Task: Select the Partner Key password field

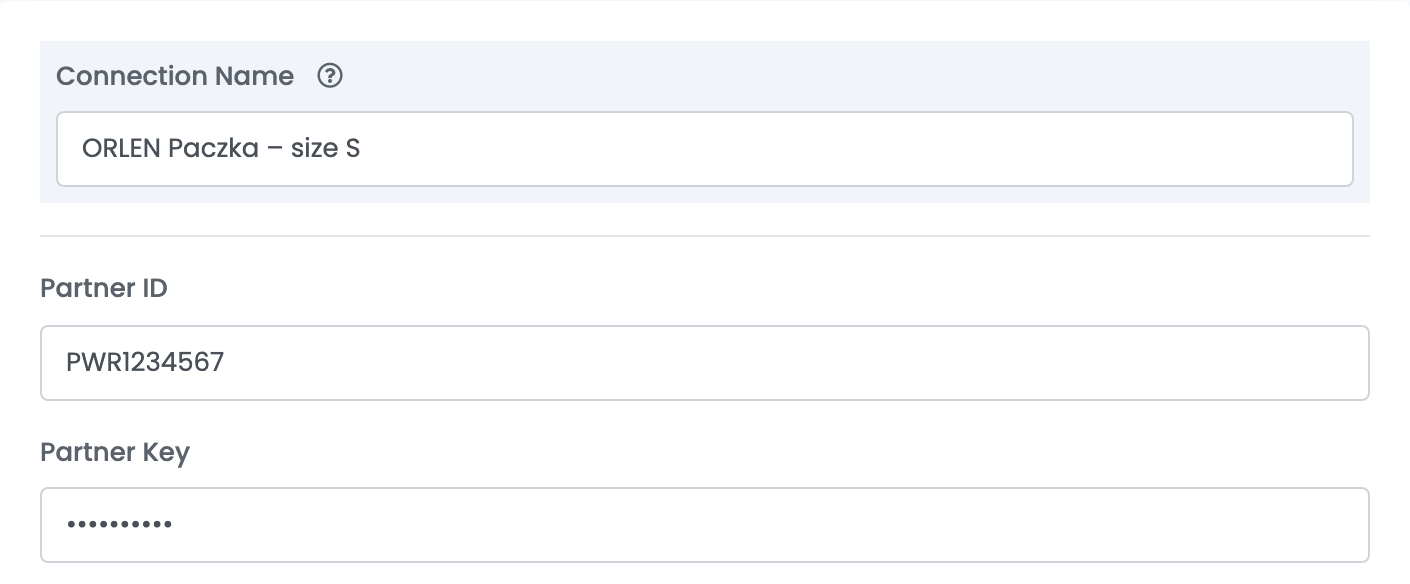Action: [705, 525]
